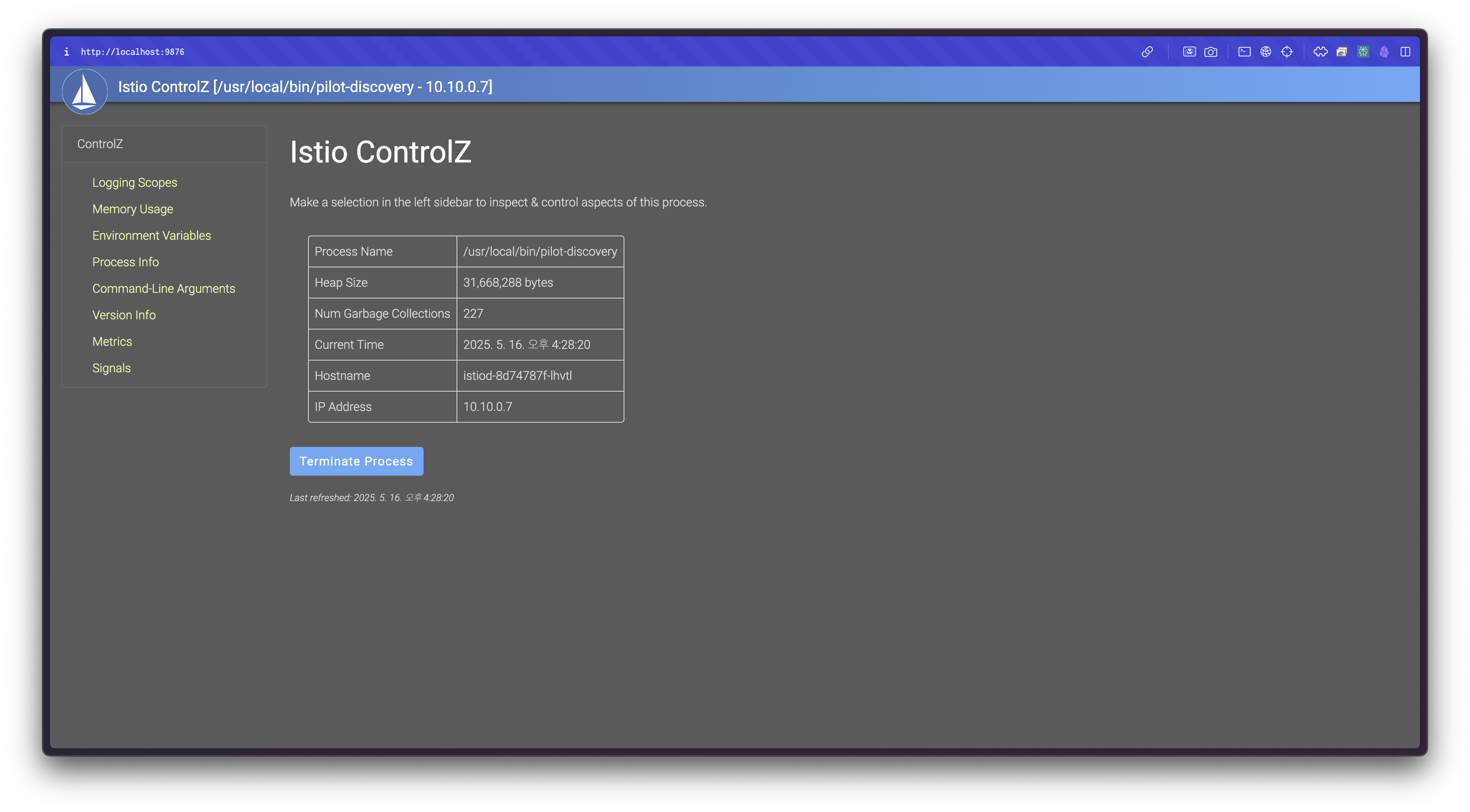Take a screenshot with the camera icon

[1211, 52]
